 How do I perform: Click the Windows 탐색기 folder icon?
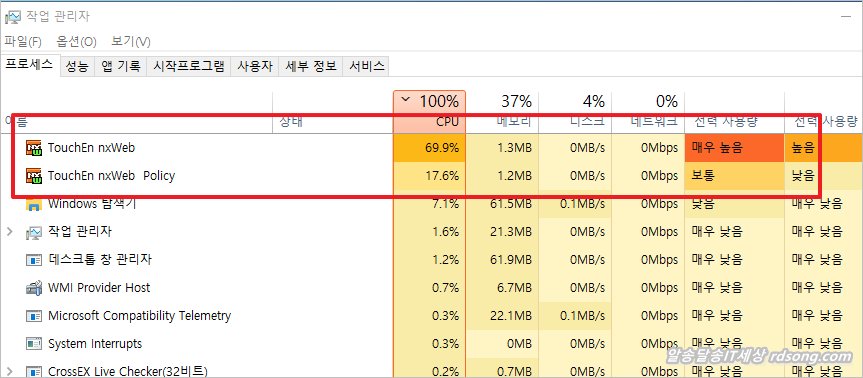coord(34,205)
